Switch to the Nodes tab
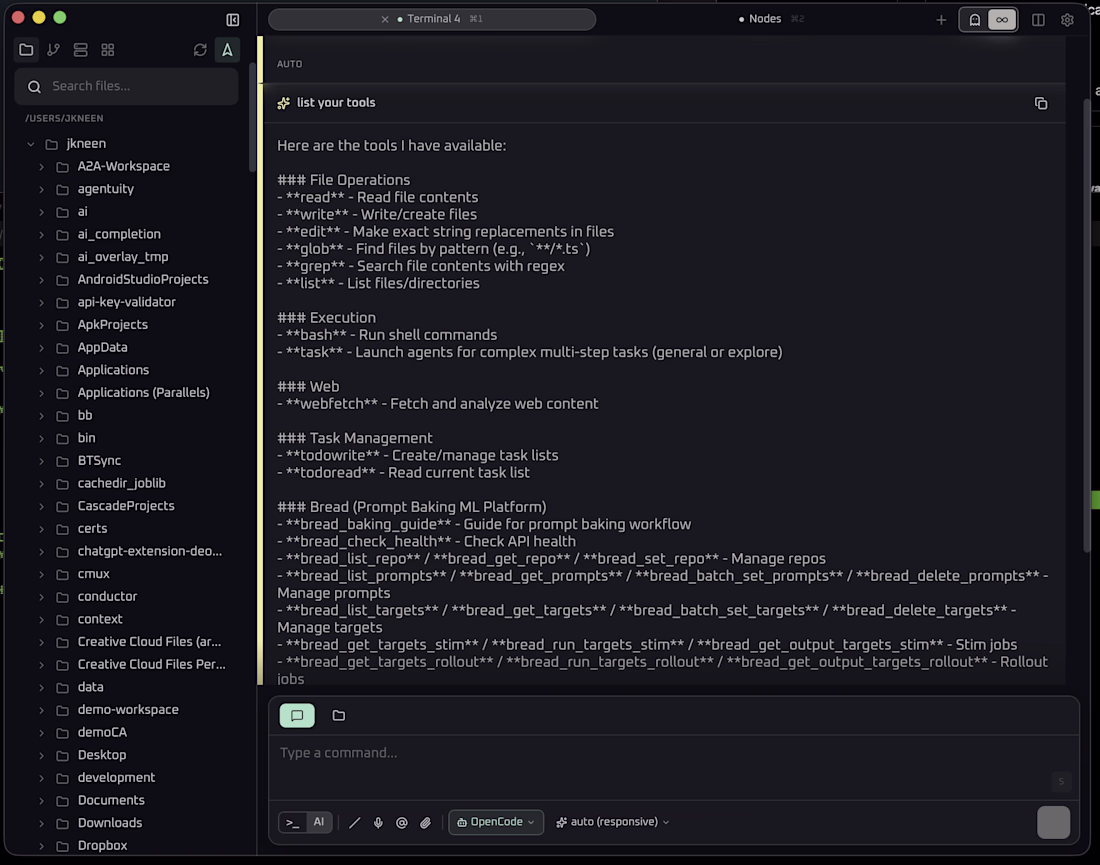 pos(765,19)
